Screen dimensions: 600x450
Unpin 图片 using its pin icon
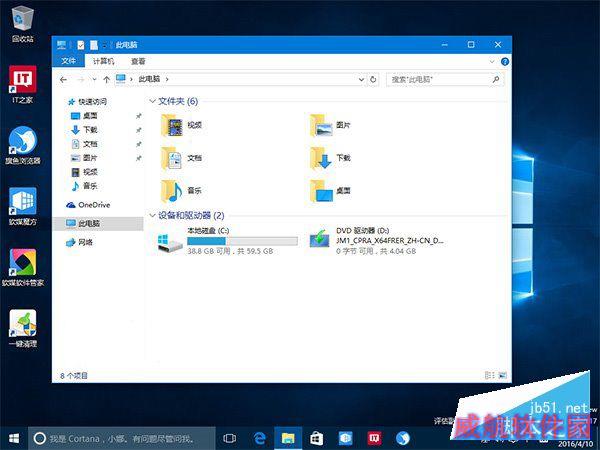(x=139, y=158)
